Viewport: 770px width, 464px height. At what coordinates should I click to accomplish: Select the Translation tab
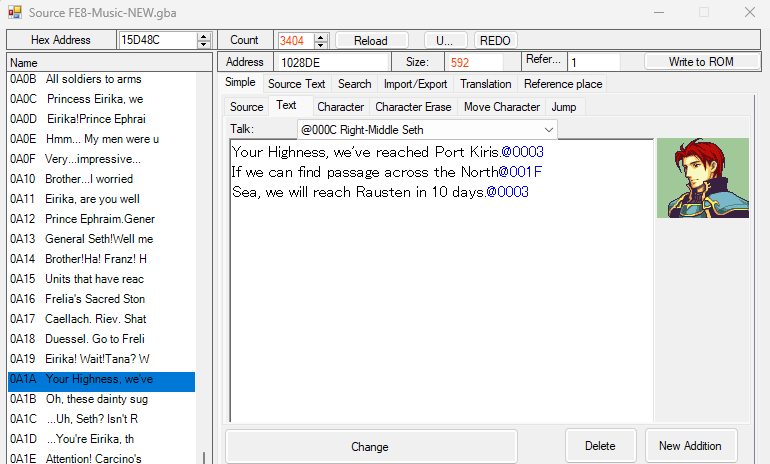(x=485, y=84)
